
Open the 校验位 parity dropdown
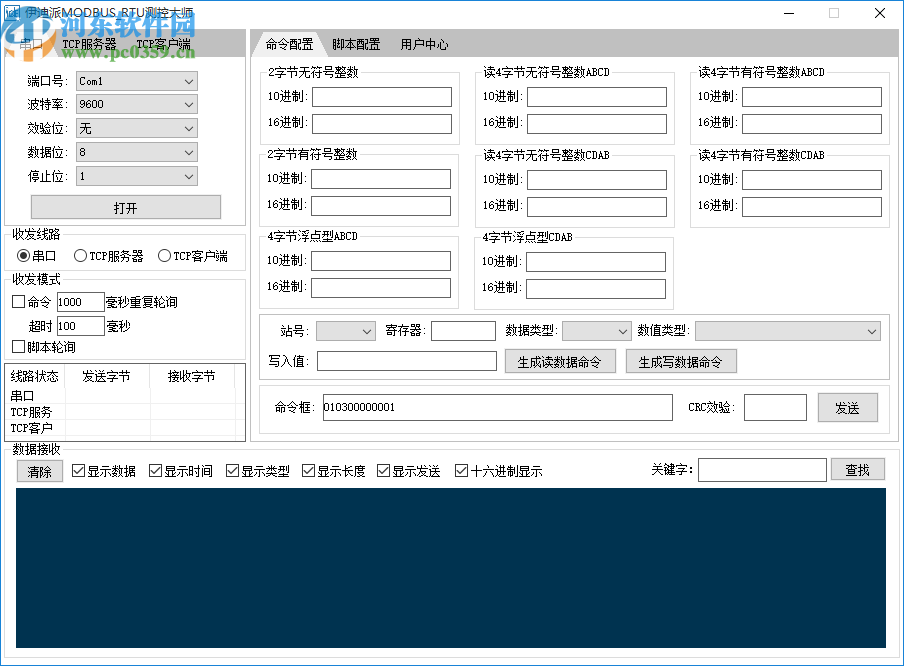pos(136,128)
